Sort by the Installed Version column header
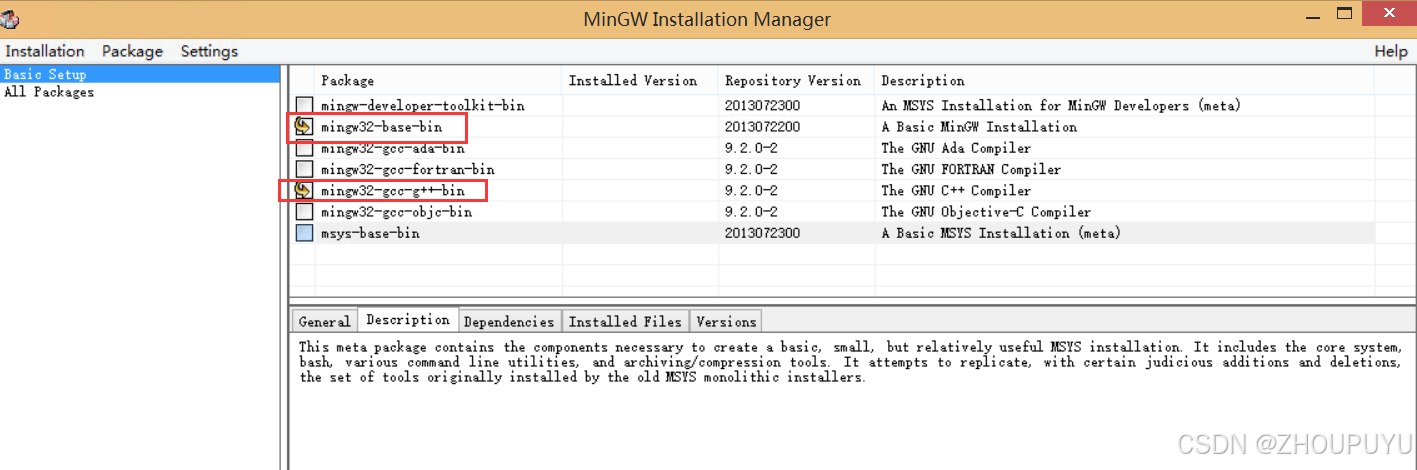The width and height of the screenshot is (1417, 470). pyautogui.click(x=640, y=80)
